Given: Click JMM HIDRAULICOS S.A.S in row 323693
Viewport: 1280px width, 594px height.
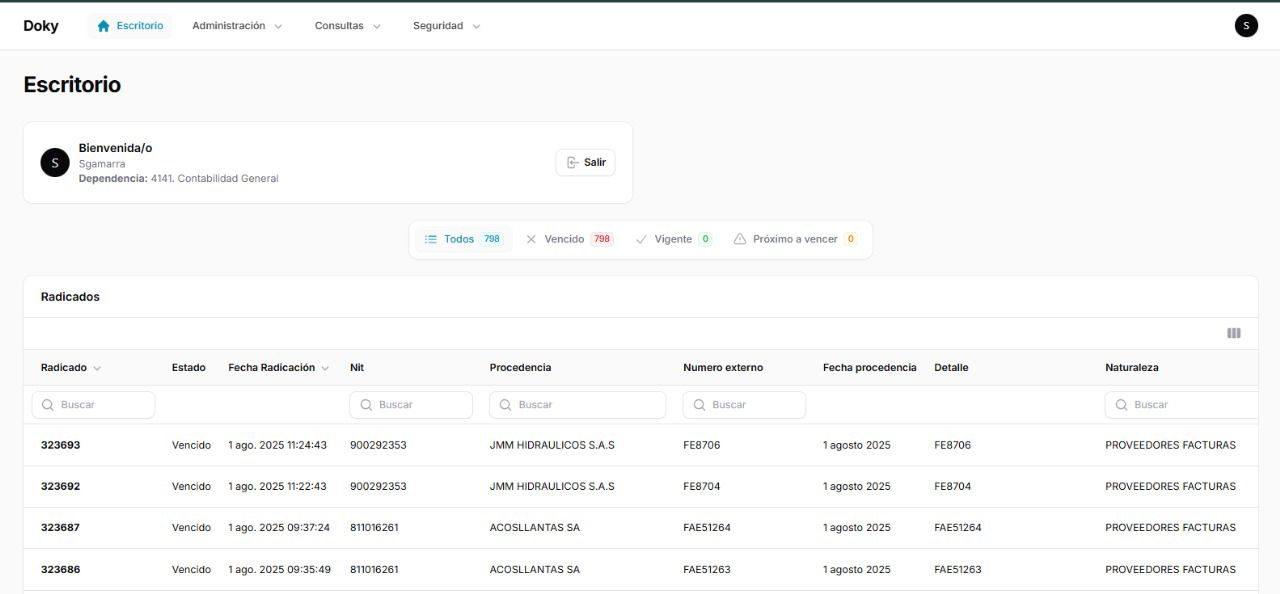Looking at the screenshot, I should [x=552, y=445].
